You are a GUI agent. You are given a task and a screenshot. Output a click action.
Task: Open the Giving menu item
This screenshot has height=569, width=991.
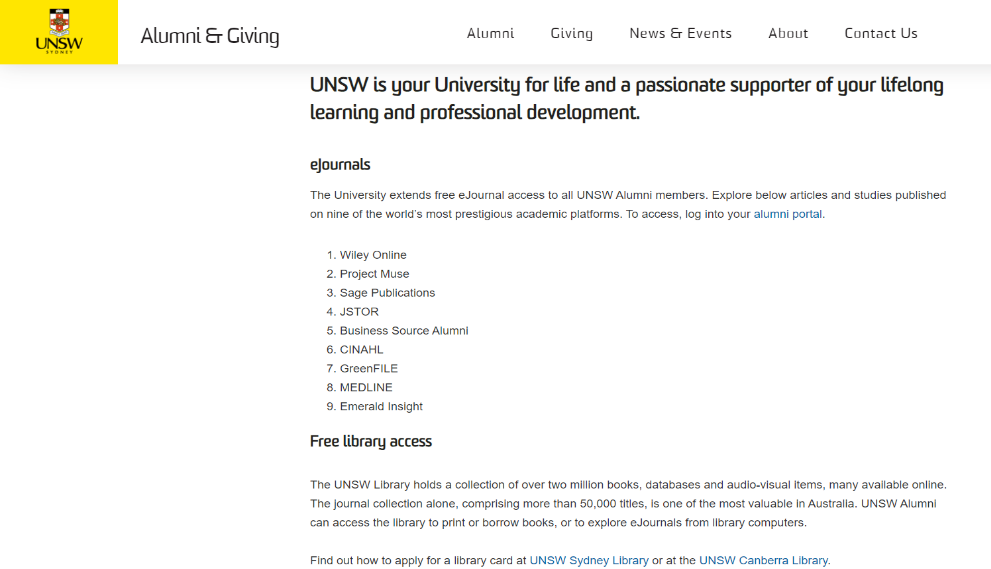point(571,34)
